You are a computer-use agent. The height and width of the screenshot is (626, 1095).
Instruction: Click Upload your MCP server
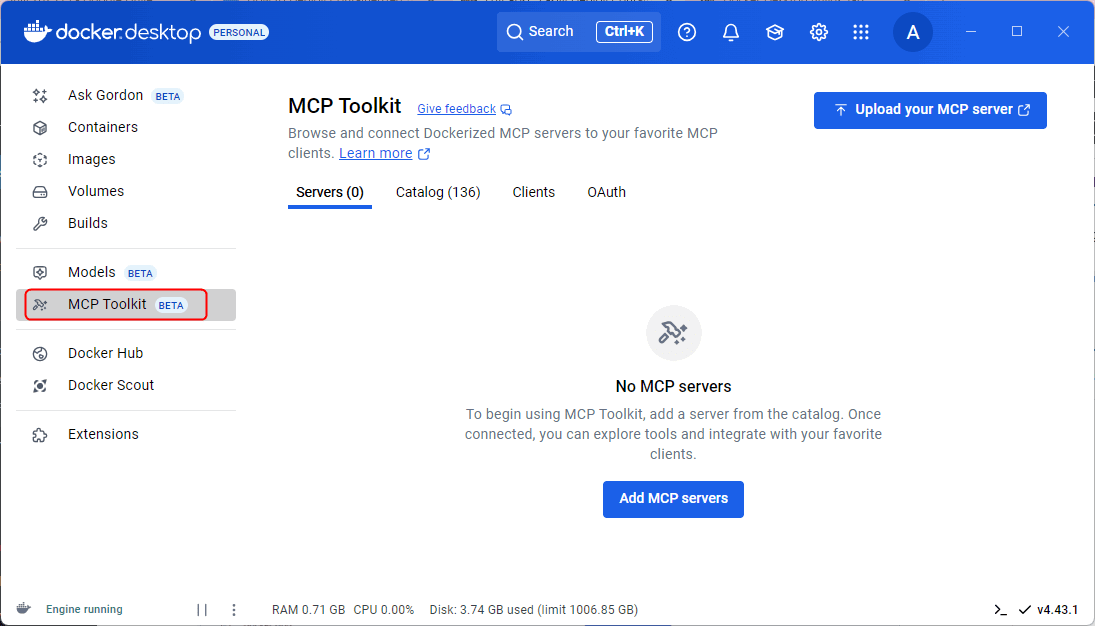click(x=929, y=110)
